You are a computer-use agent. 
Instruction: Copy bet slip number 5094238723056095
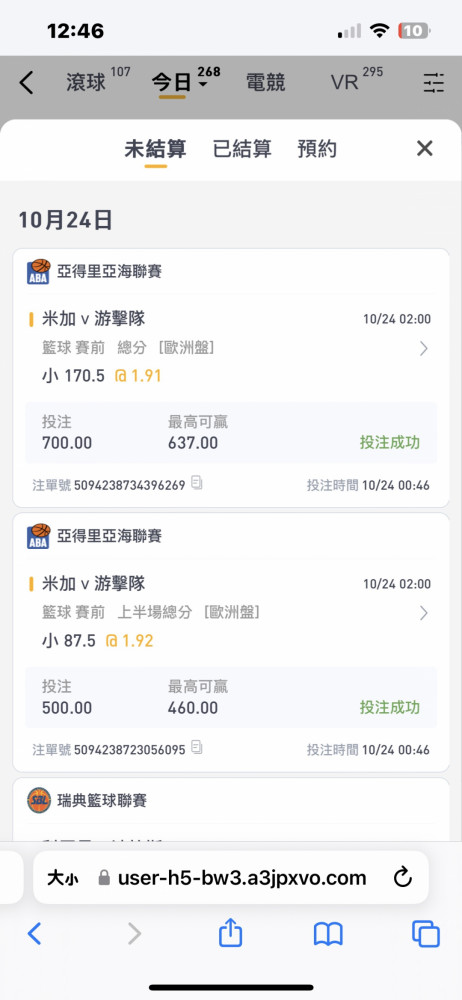coord(197,747)
